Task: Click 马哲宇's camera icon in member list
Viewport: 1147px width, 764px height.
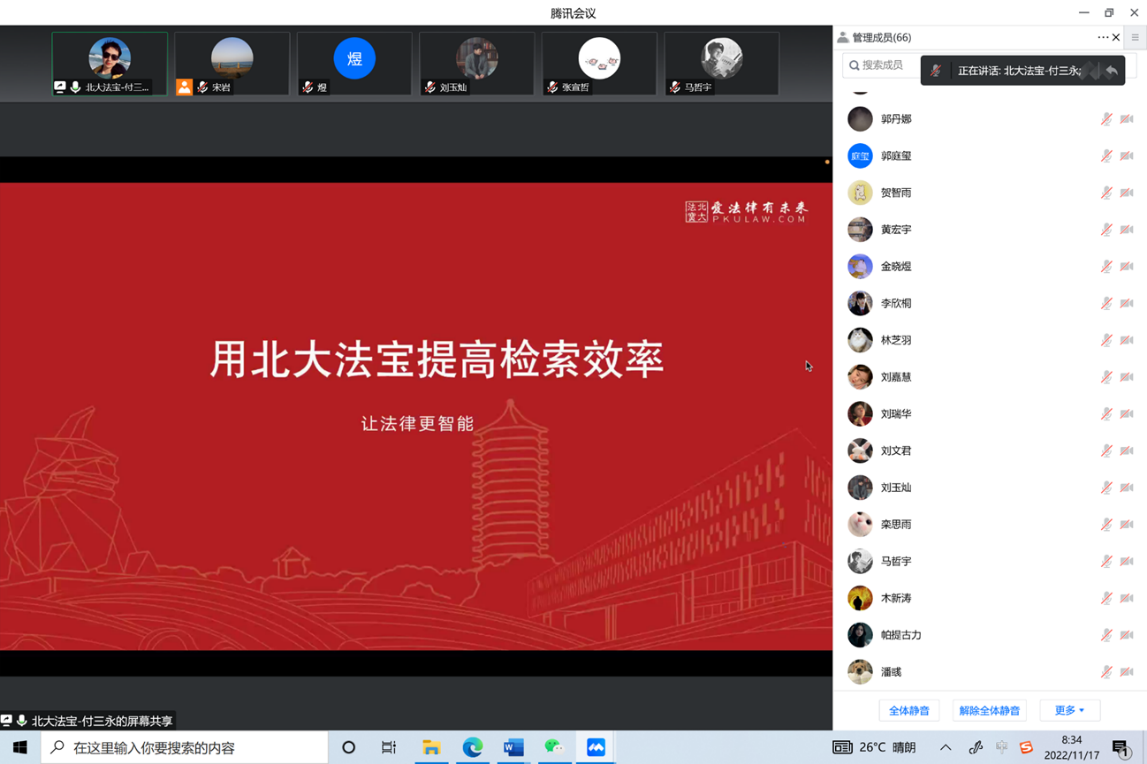Action: click(x=1127, y=561)
